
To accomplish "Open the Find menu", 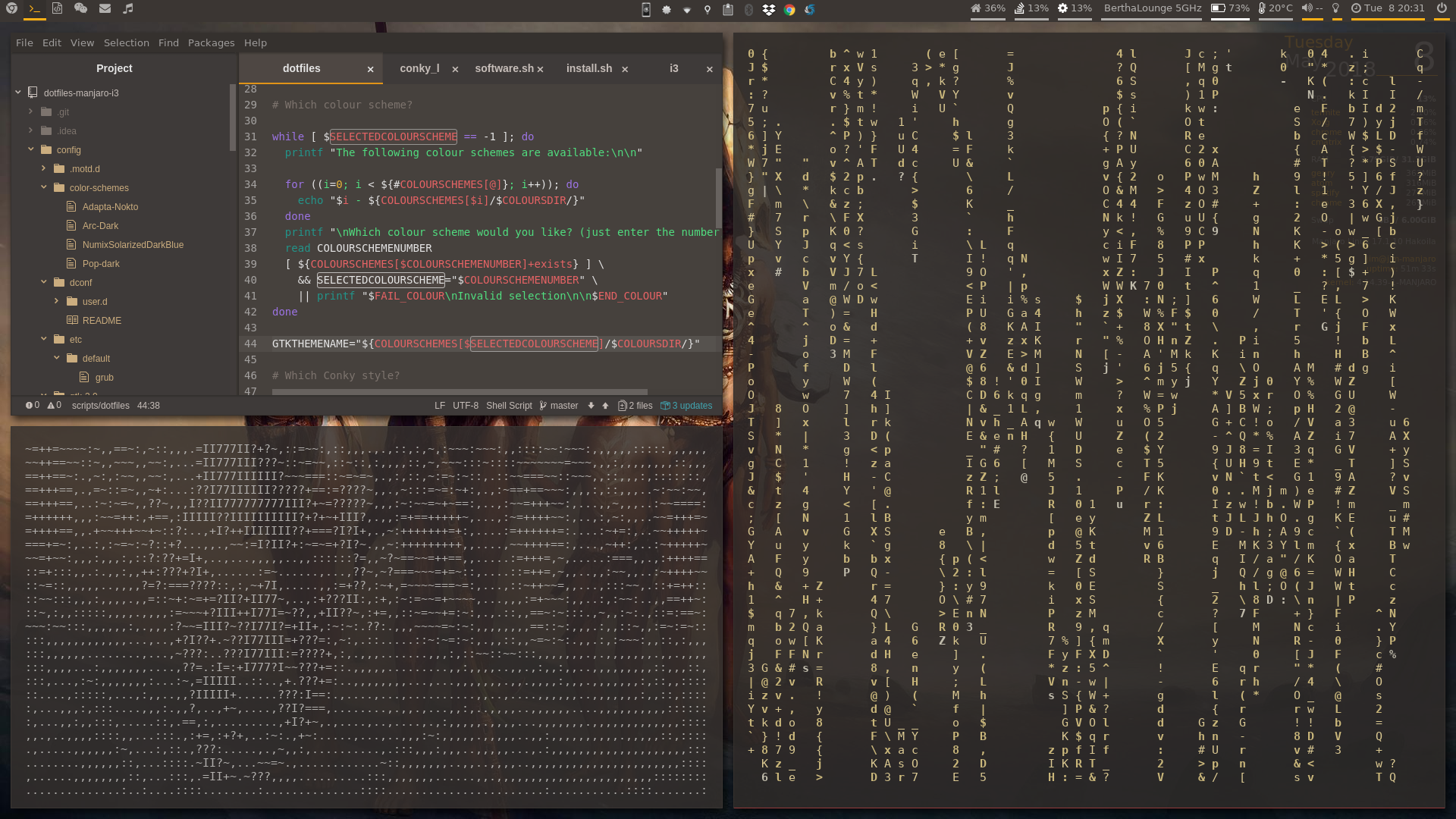I will click(168, 43).
